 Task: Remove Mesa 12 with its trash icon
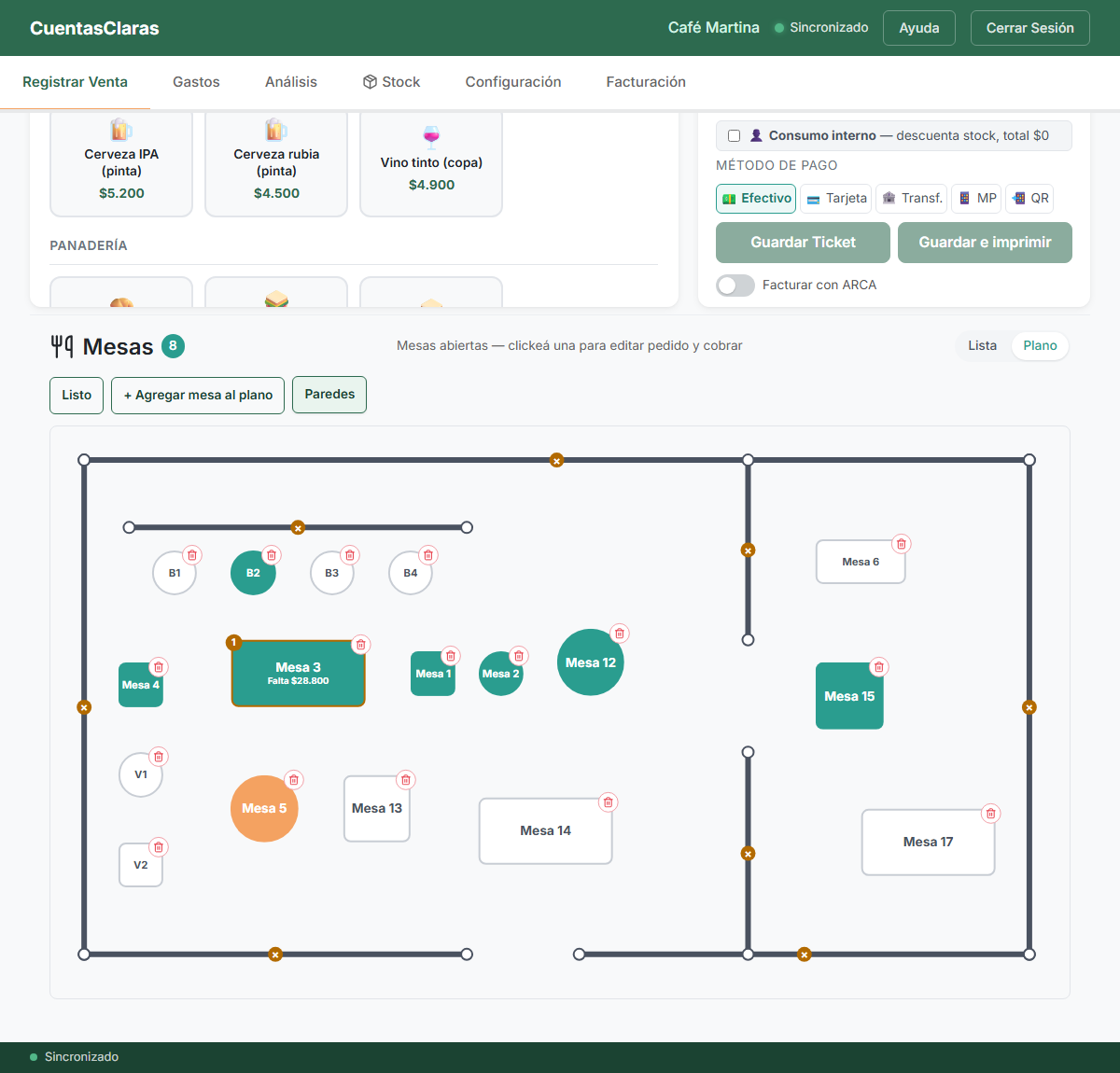coord(619,634)
